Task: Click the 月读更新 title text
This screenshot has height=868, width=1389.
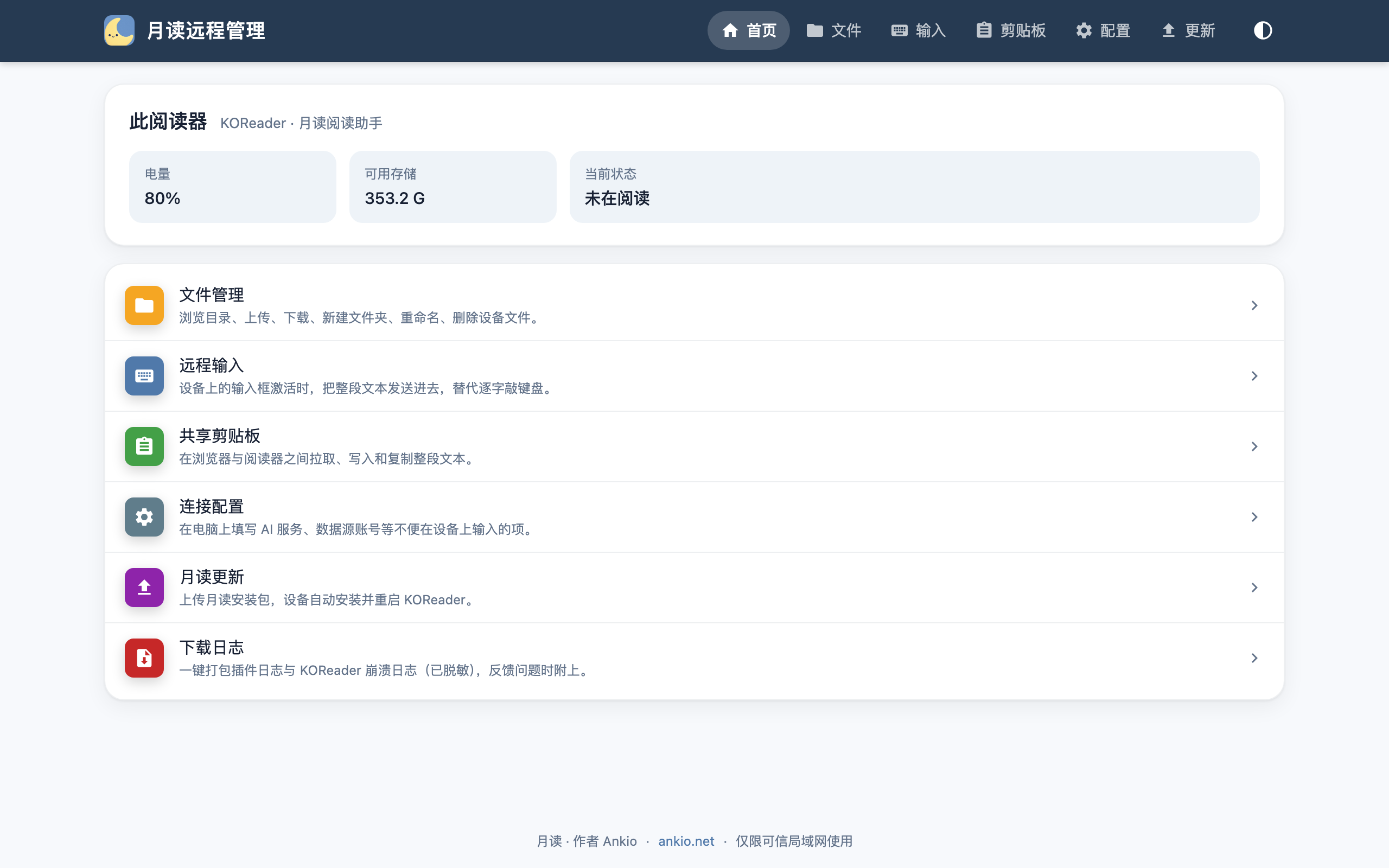Action: point(211,577)
